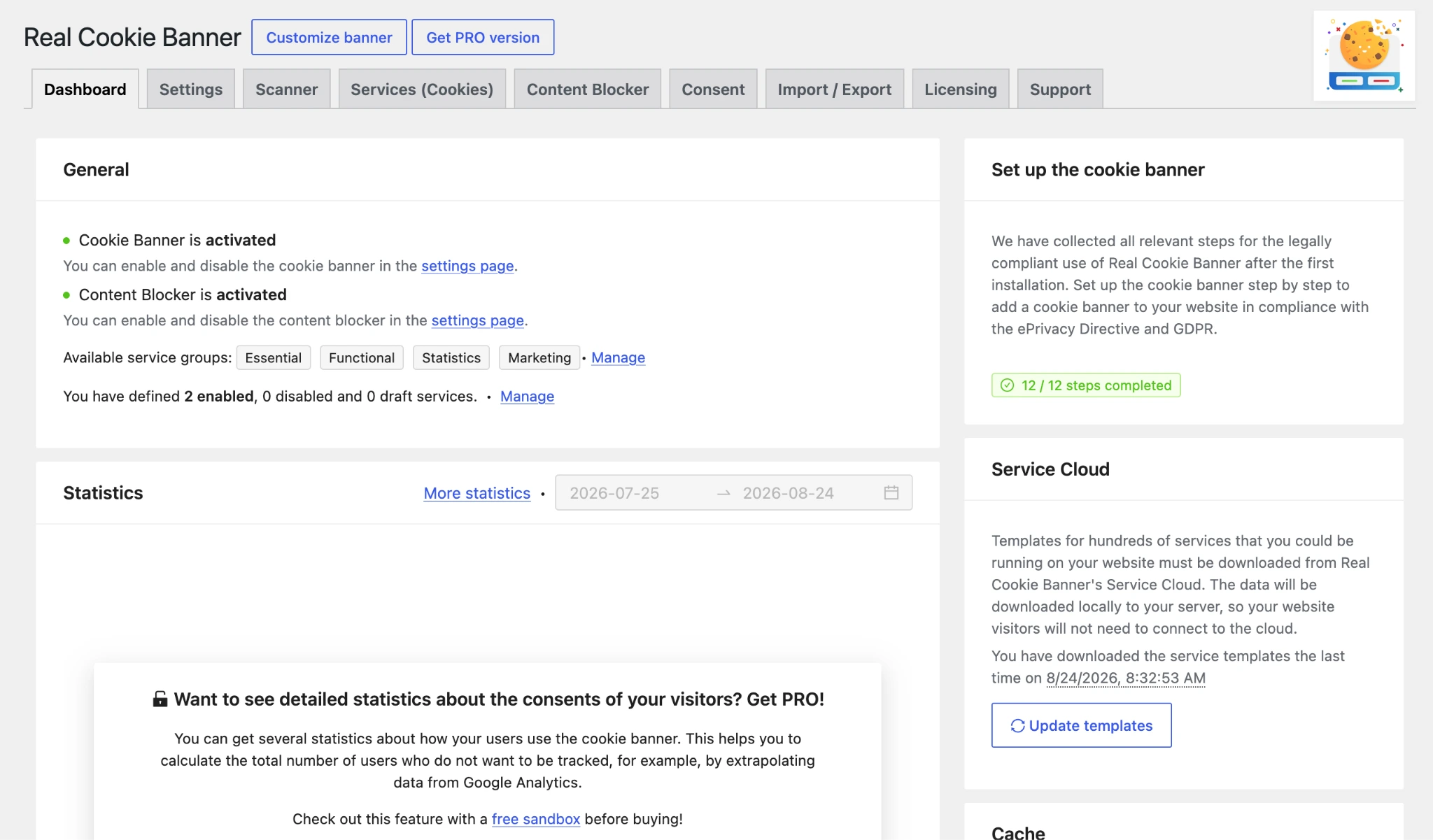Click the Service Cloud heading
Screen dimensions: 1433x840
[1050, 469]
